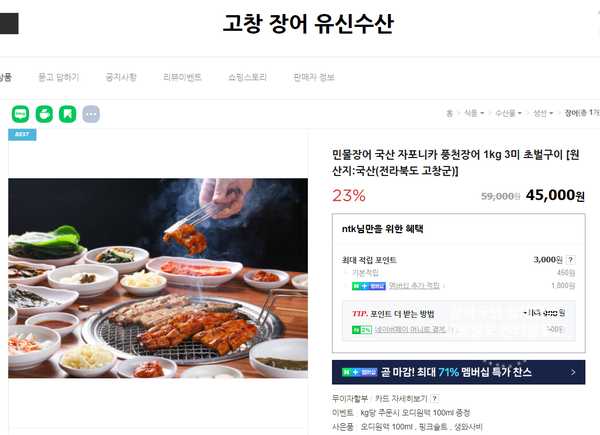Expand the 생선 category dropdown

coord(543,113)
